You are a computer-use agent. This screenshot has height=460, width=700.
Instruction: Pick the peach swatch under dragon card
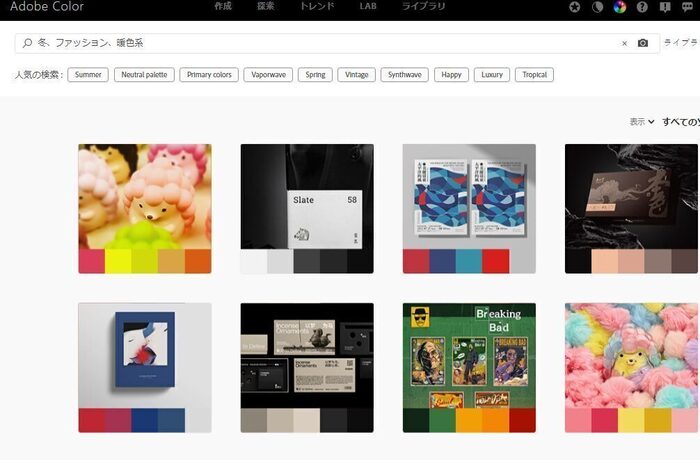click(x=604, y=261)
